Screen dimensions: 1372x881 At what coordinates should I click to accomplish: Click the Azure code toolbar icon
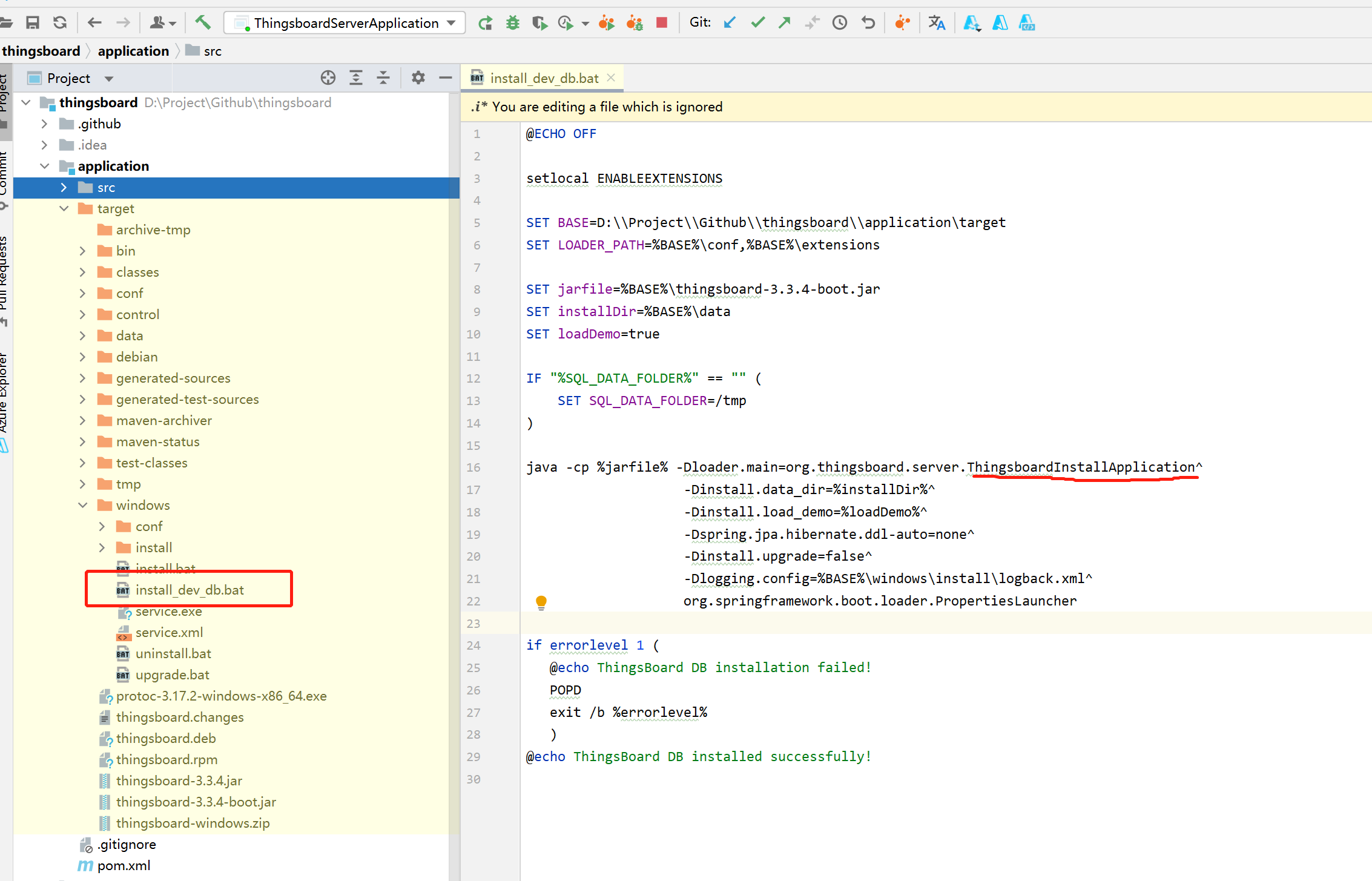tap(1027, 23)
